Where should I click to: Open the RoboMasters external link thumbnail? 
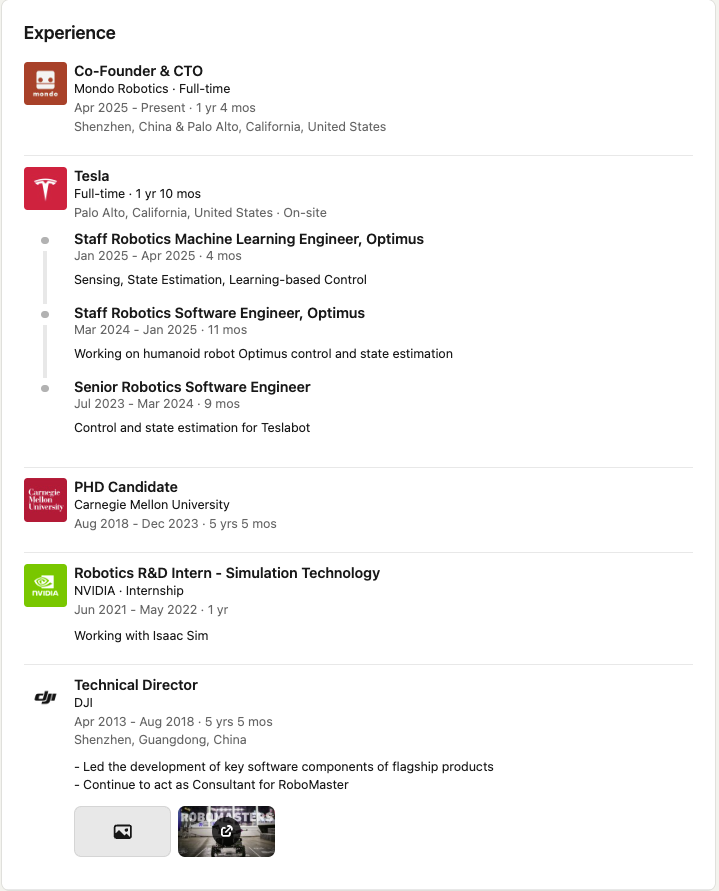tap(226, 831)
